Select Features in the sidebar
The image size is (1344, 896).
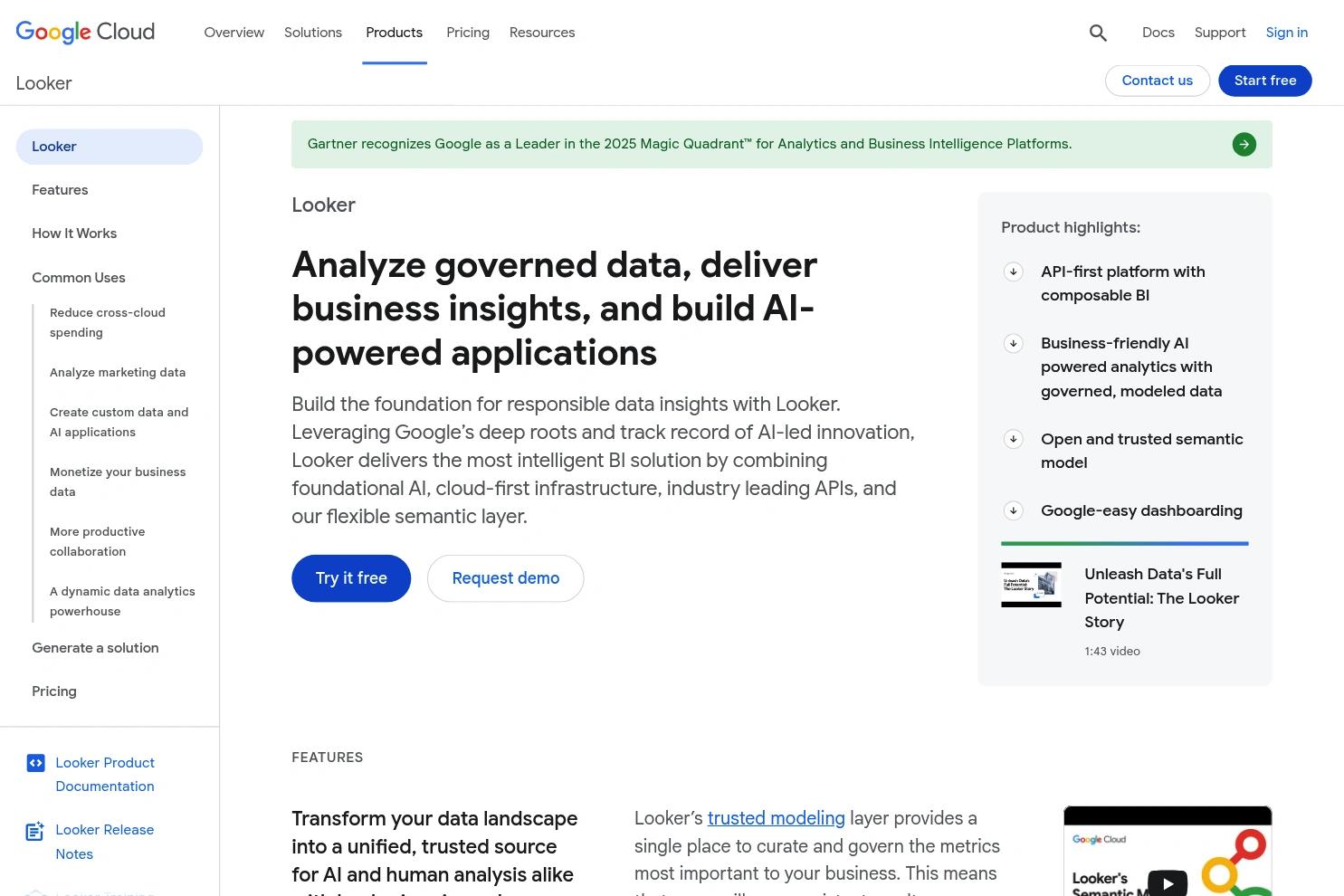[60, 190]
